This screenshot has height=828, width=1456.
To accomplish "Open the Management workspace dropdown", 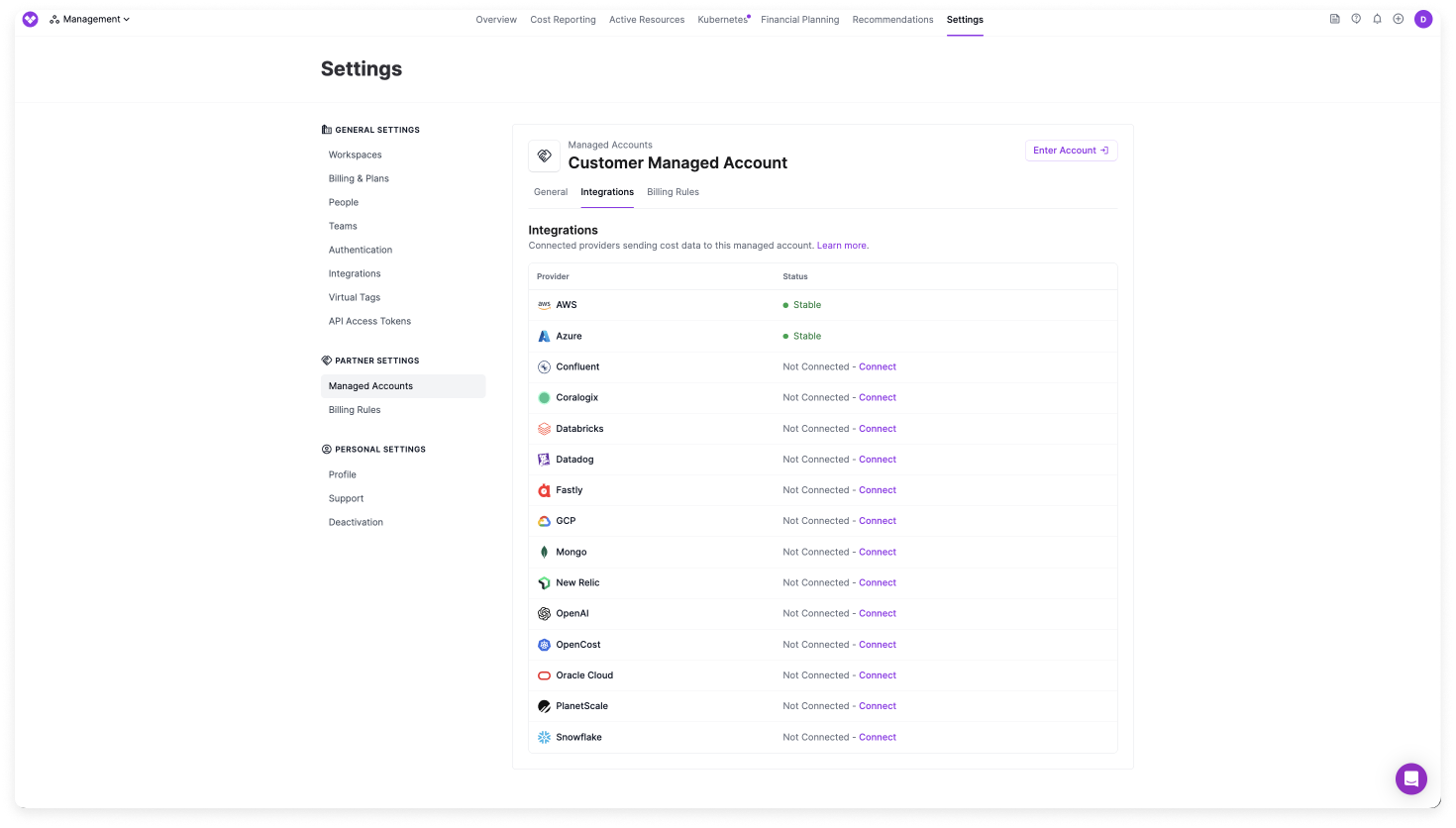I will (90, 19).
